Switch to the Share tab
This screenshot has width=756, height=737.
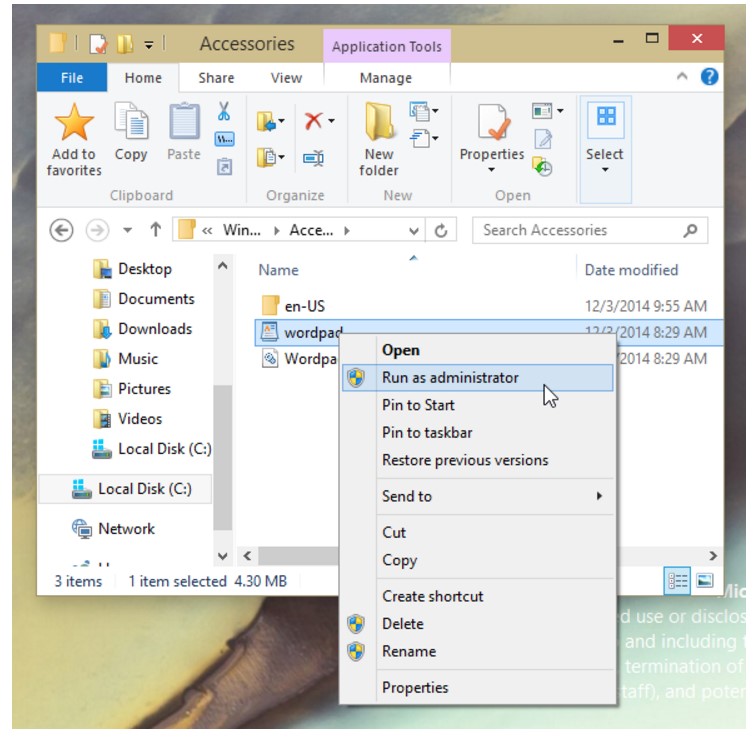point(216,78)
